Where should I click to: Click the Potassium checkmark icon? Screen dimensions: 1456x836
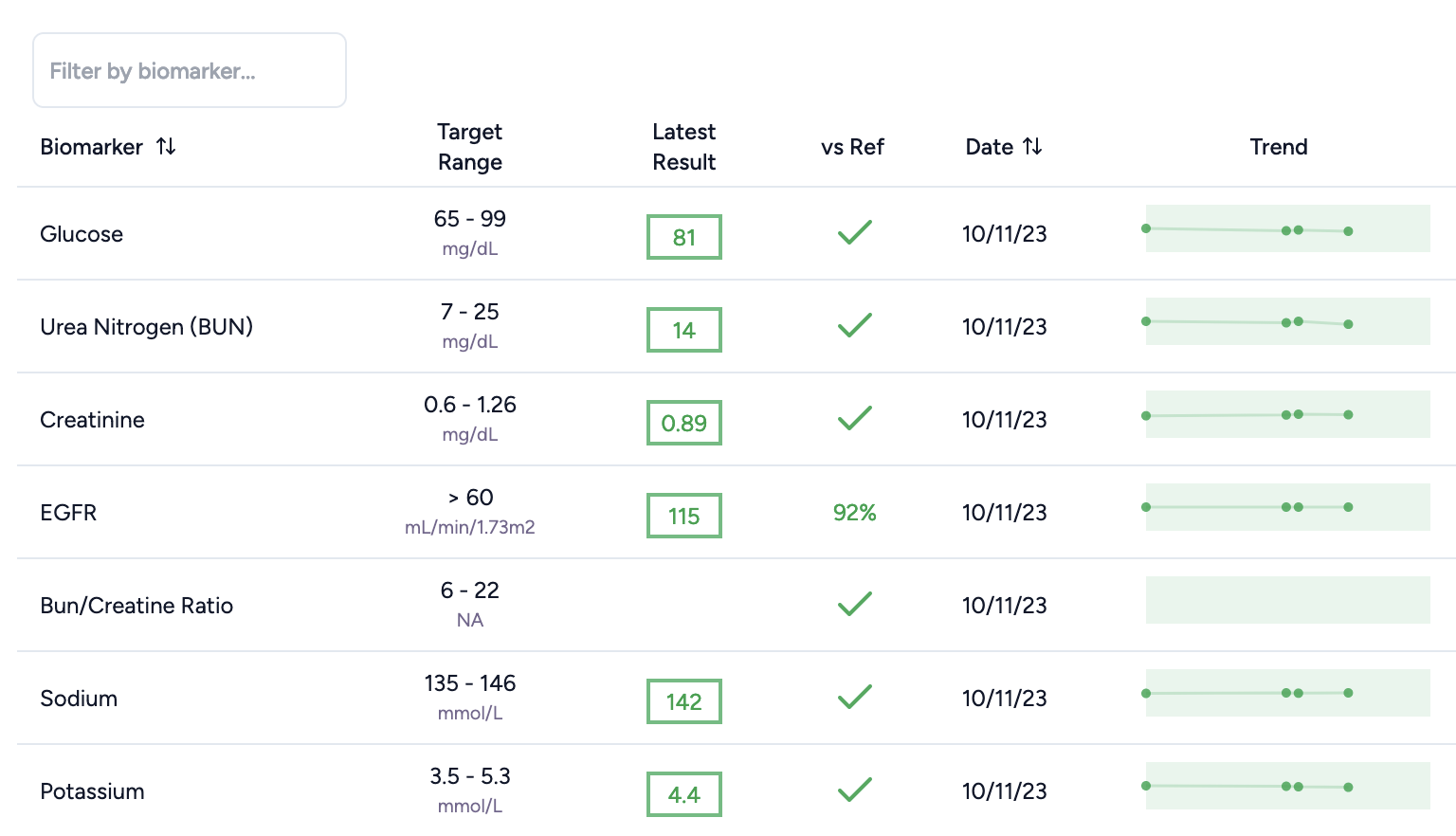click(x=854, y=790)
